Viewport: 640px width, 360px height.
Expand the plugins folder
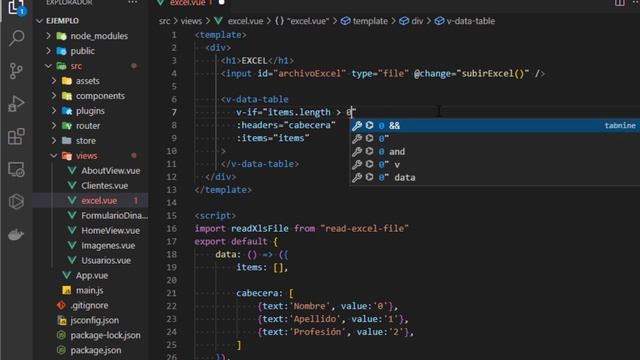pyautogui.click(x=54, y=111)
